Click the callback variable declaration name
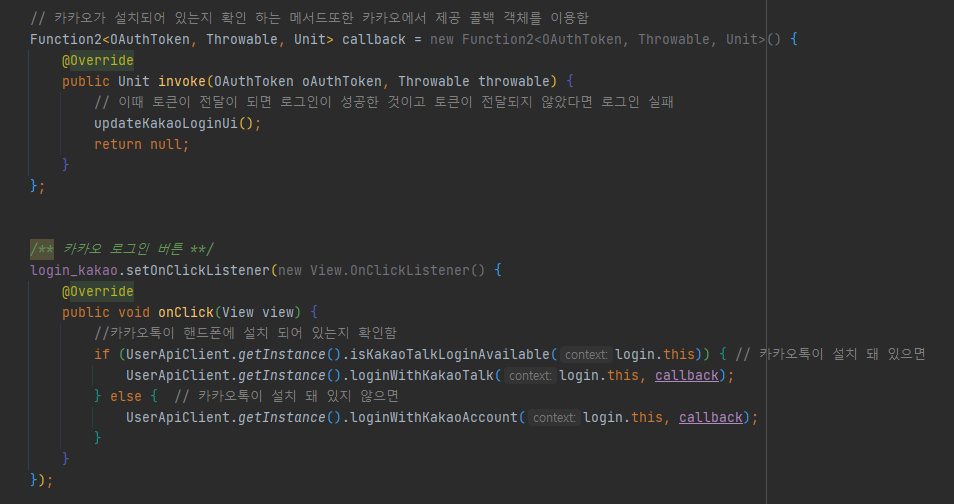Image resolution: width=954 pixels, height=504 pixels. click(374, 40)
